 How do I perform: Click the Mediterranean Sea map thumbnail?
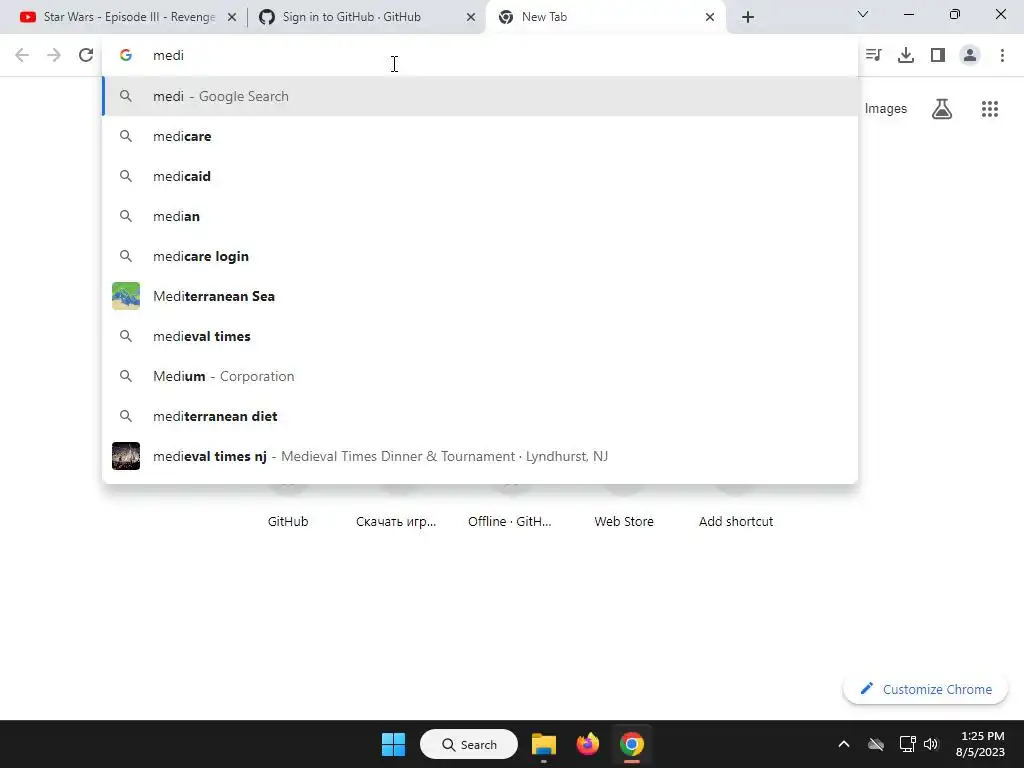pos(126,296)
